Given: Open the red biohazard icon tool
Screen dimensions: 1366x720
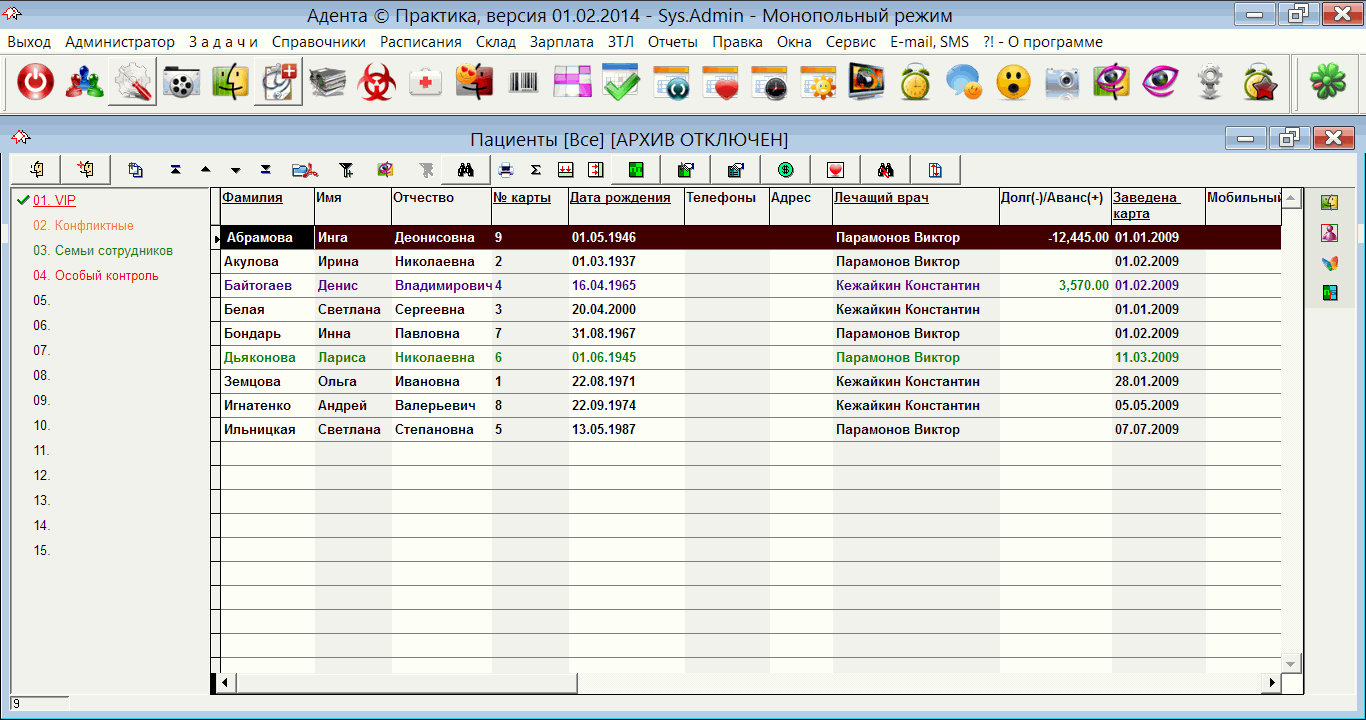Looking at the screenshot, I should 378,83.
